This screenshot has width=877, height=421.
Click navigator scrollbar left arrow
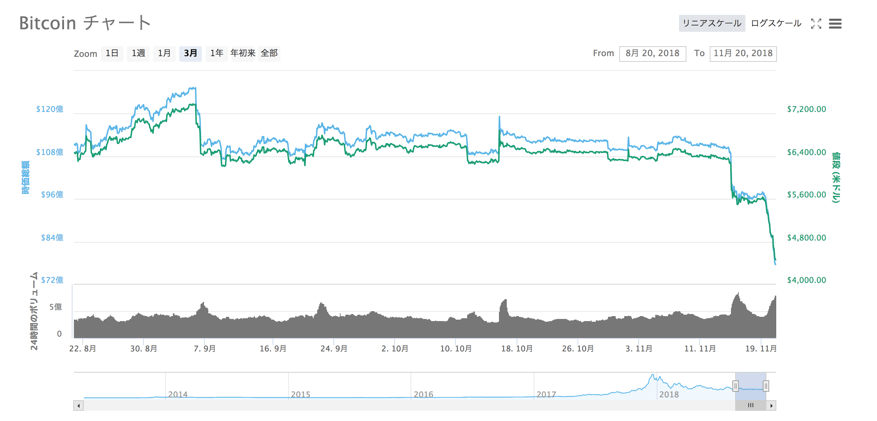78,405
